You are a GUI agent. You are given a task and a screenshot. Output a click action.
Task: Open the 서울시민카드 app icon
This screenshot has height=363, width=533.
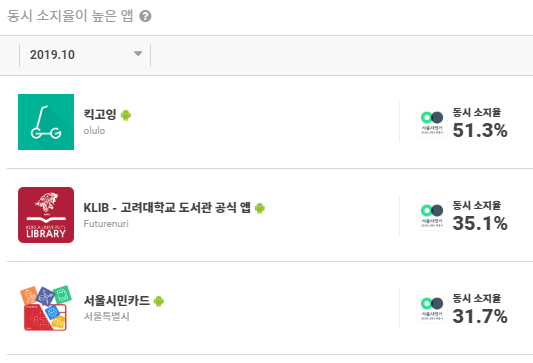46,308
